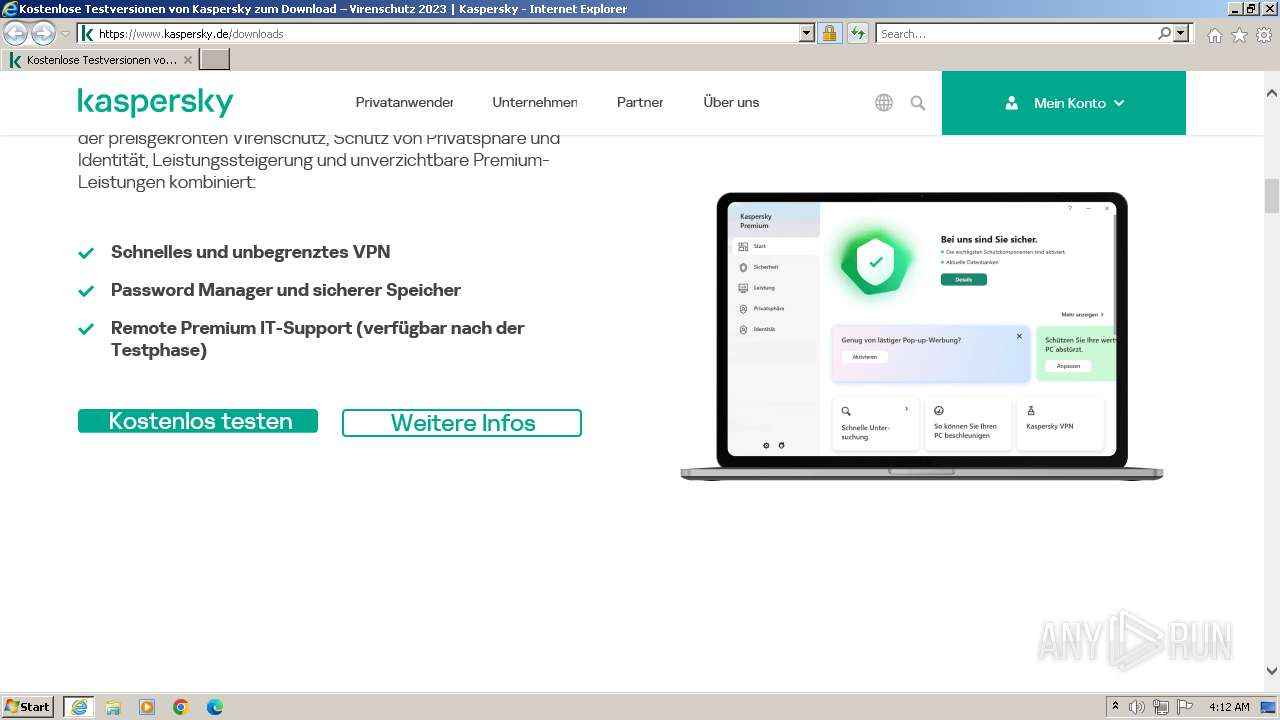Screen dimensions: 1280x720
Task: Click the Kaspersky logo in the site header
Action: [155, 102]
